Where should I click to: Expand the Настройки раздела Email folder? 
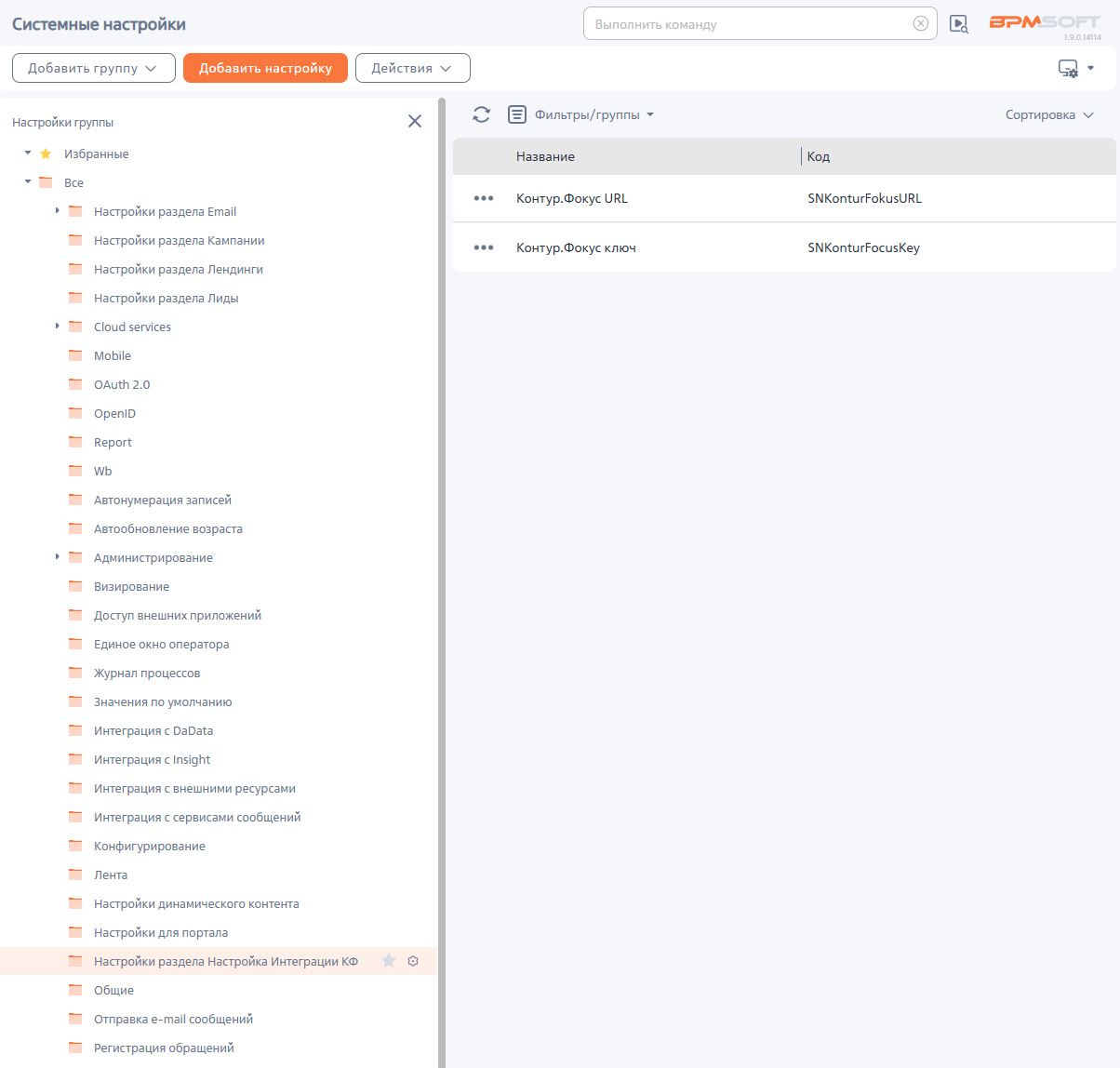[58, 211]
